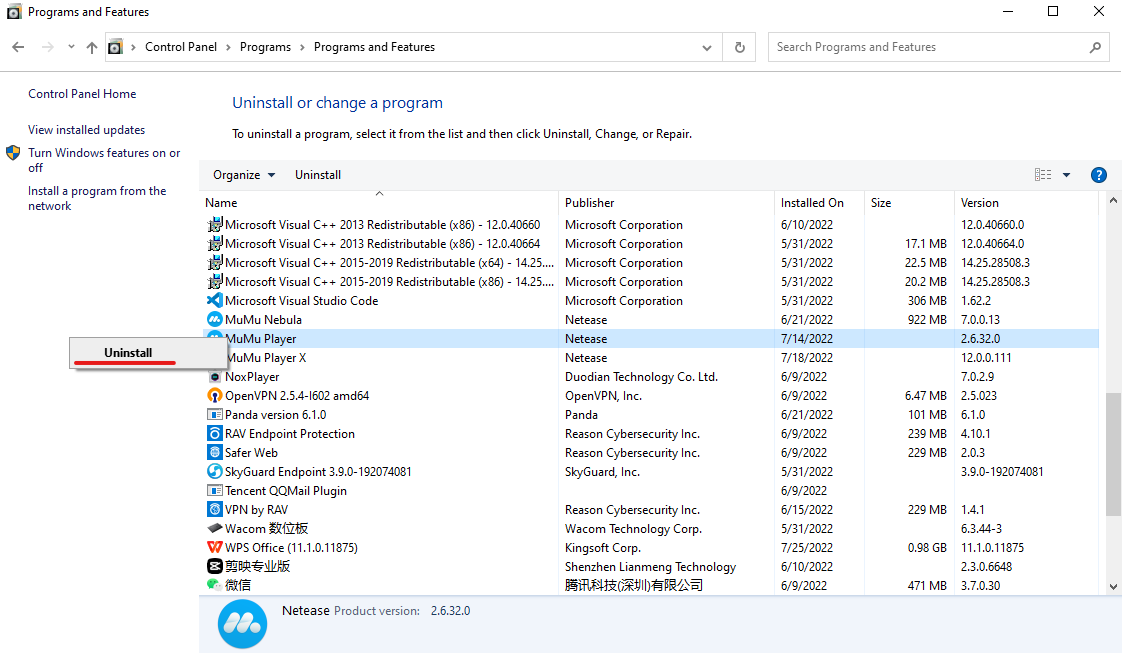Click the change view icon

pos(1043,175)
